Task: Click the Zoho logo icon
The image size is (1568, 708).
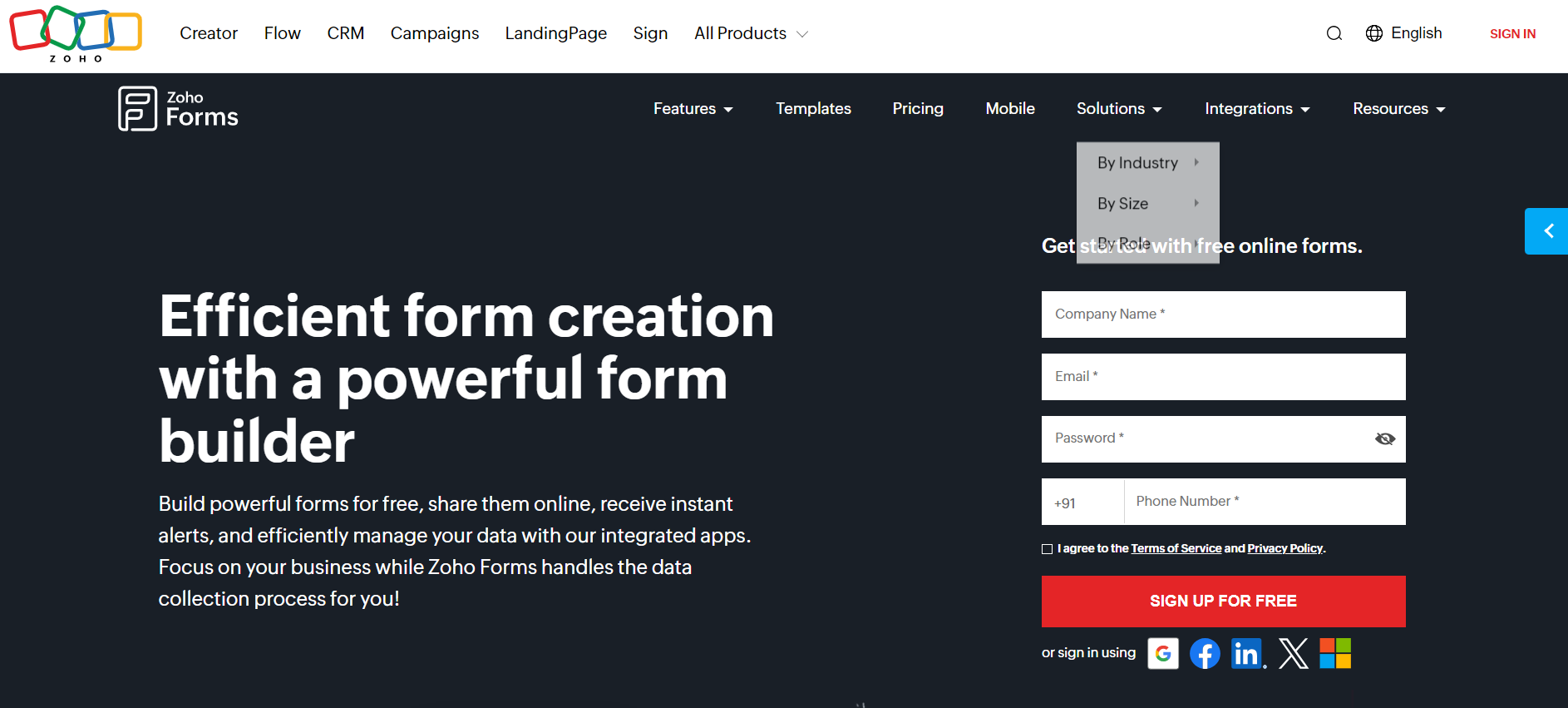Action: (x=76, y=34)
